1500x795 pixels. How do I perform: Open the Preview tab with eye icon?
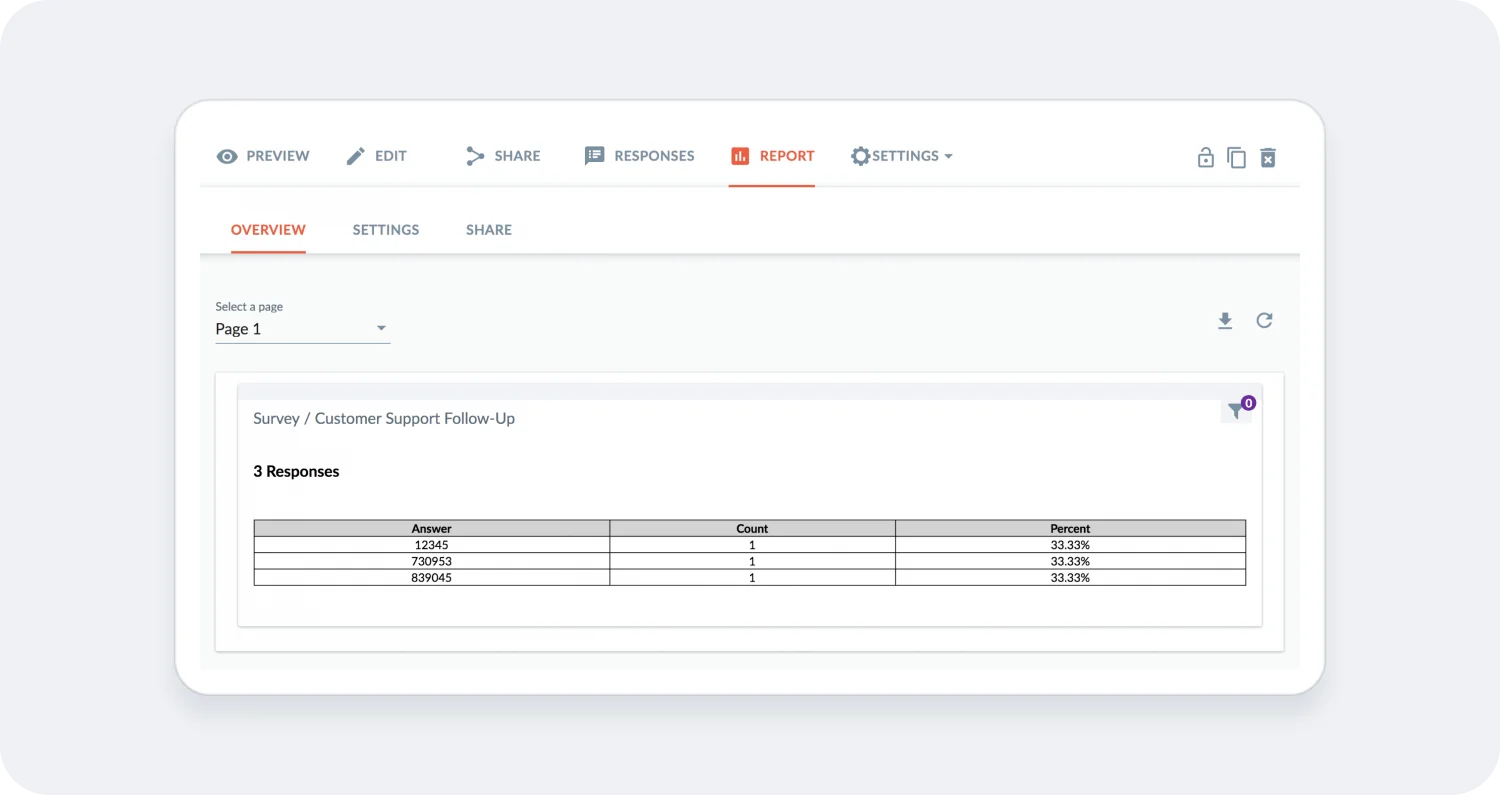263,156
